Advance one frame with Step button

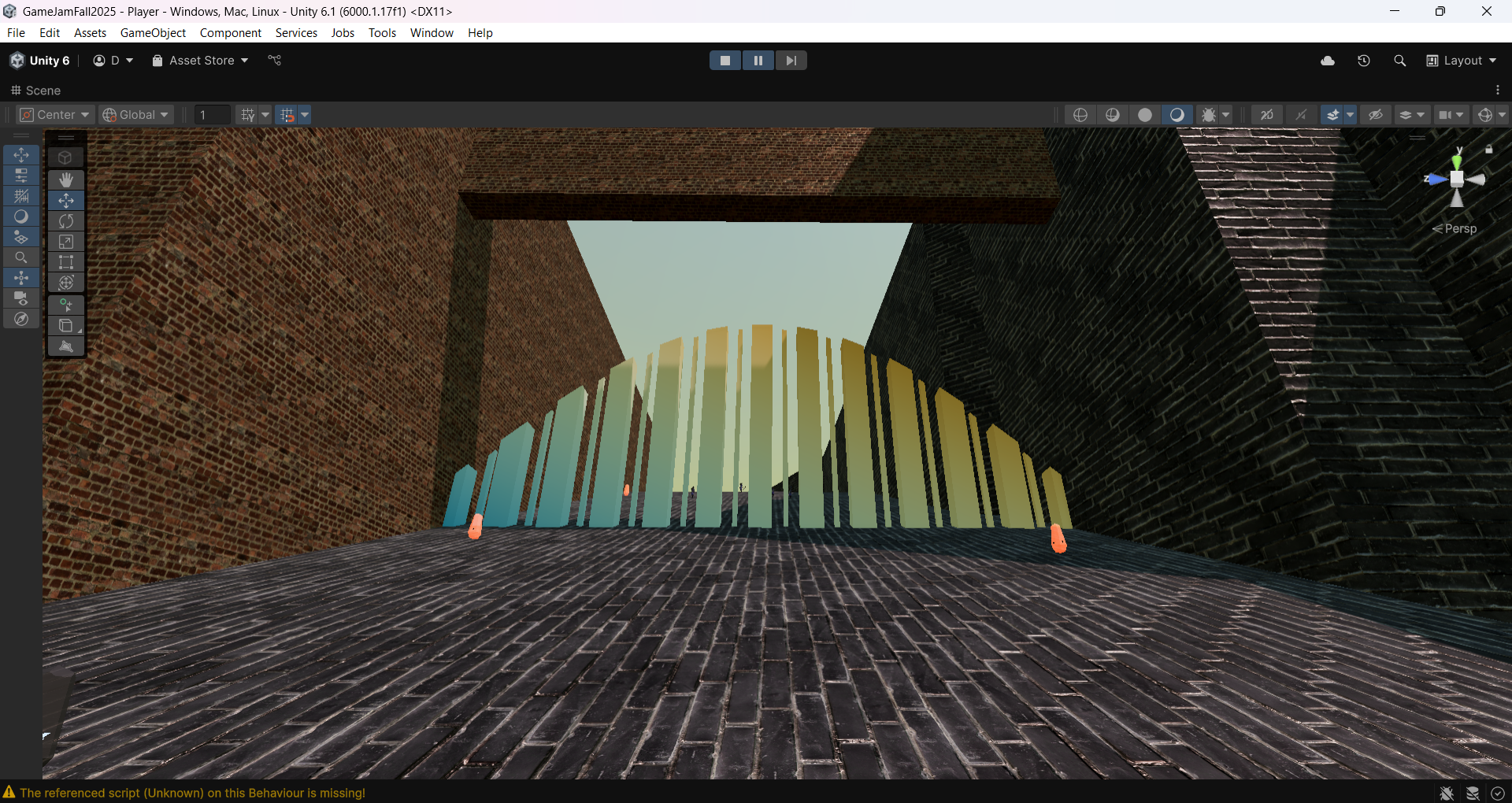click(791, 61)
